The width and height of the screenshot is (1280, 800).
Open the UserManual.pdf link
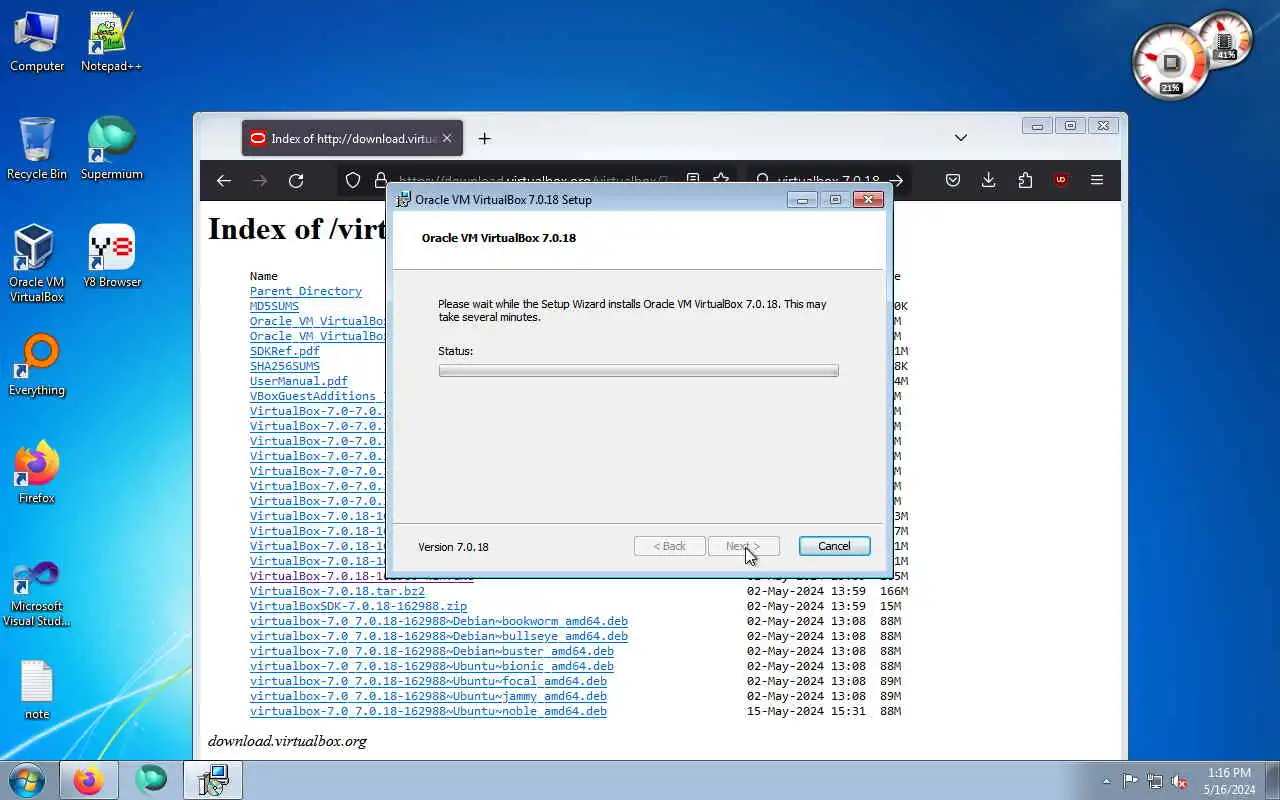point(299,381)
